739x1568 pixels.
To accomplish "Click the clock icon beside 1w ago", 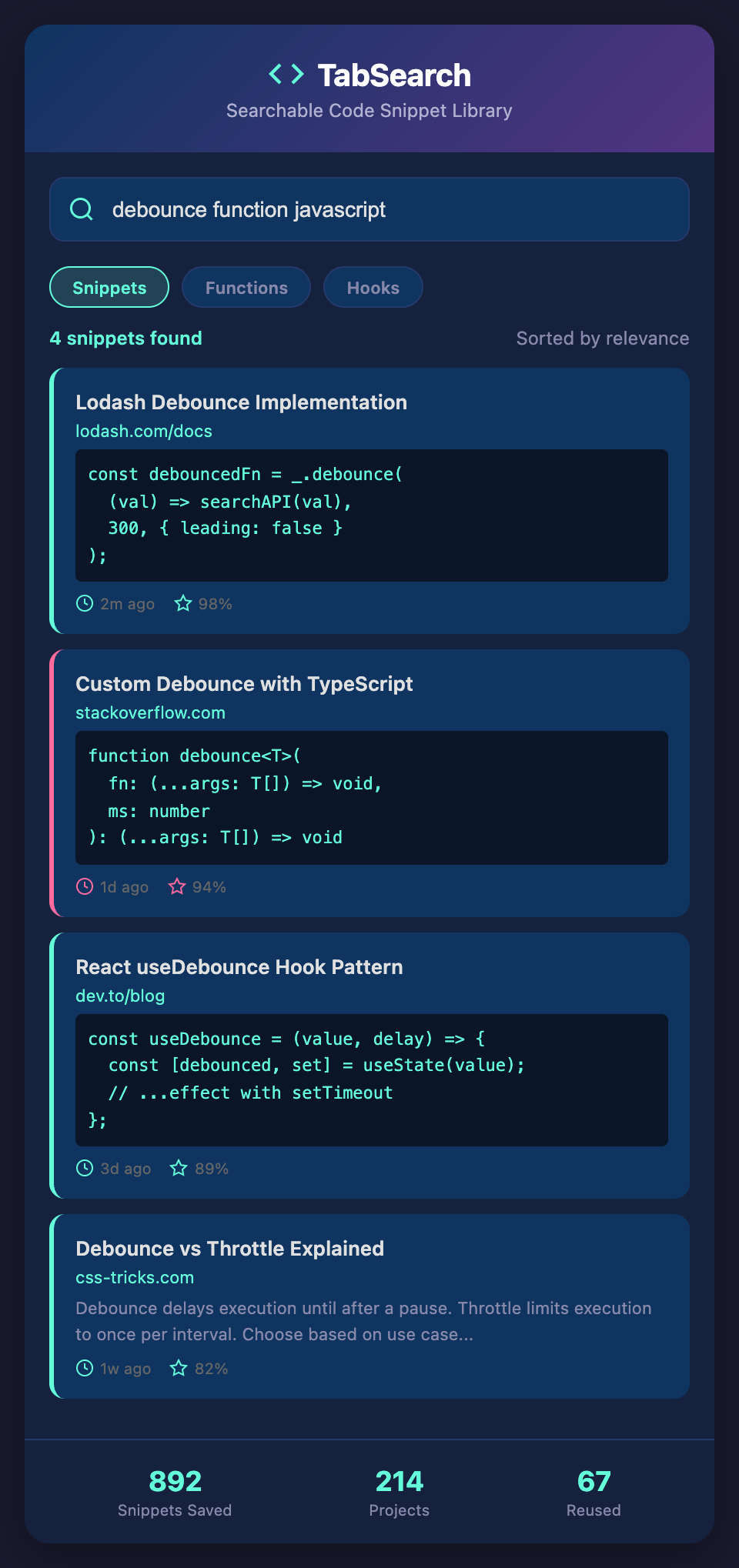I will 85,1368.
